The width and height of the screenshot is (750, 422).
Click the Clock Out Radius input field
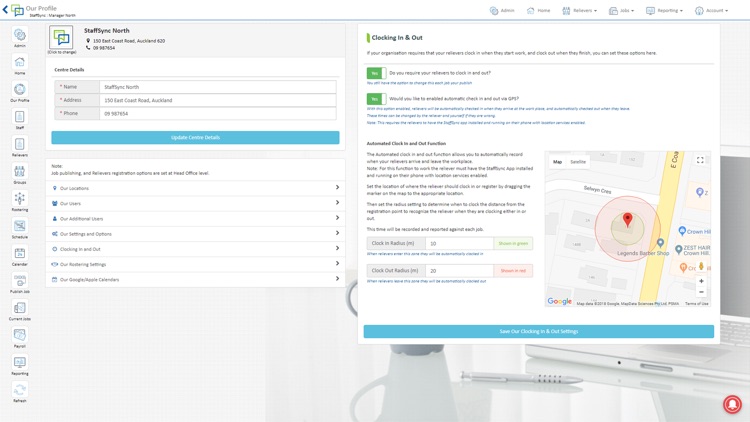(x=459, y=271)
